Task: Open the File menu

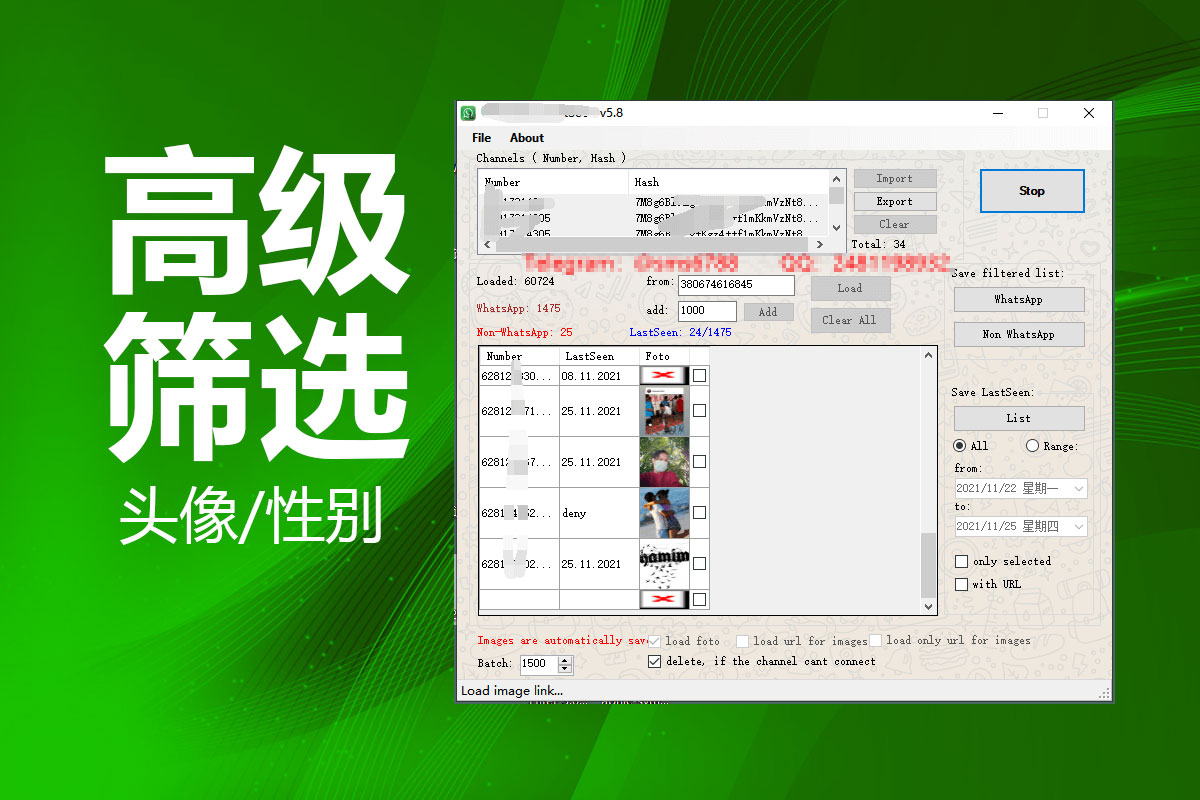Action: pos(481,138)
